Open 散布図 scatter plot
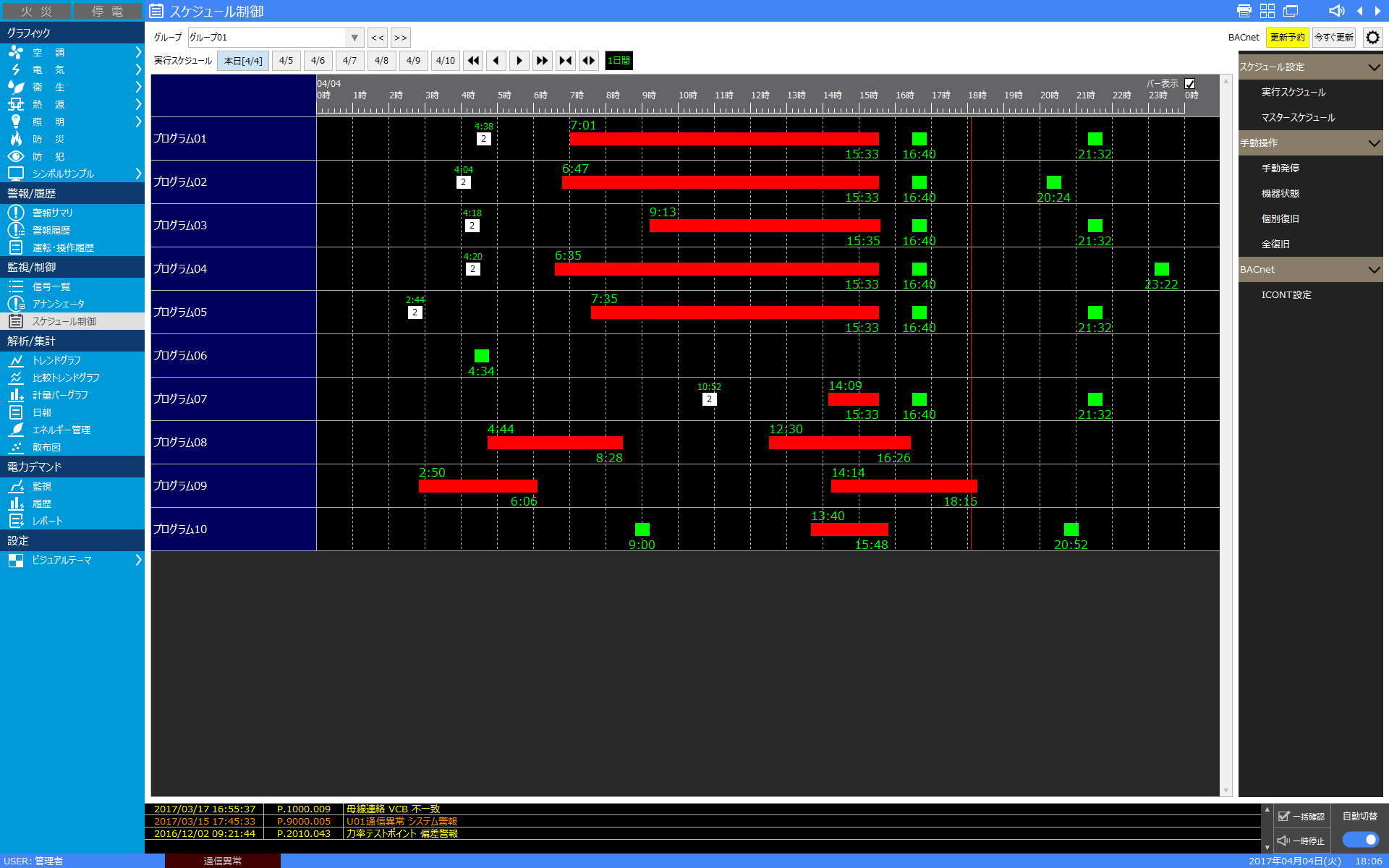The height and width of the screenshot is (868, 1389). click(x=72, y=447)
